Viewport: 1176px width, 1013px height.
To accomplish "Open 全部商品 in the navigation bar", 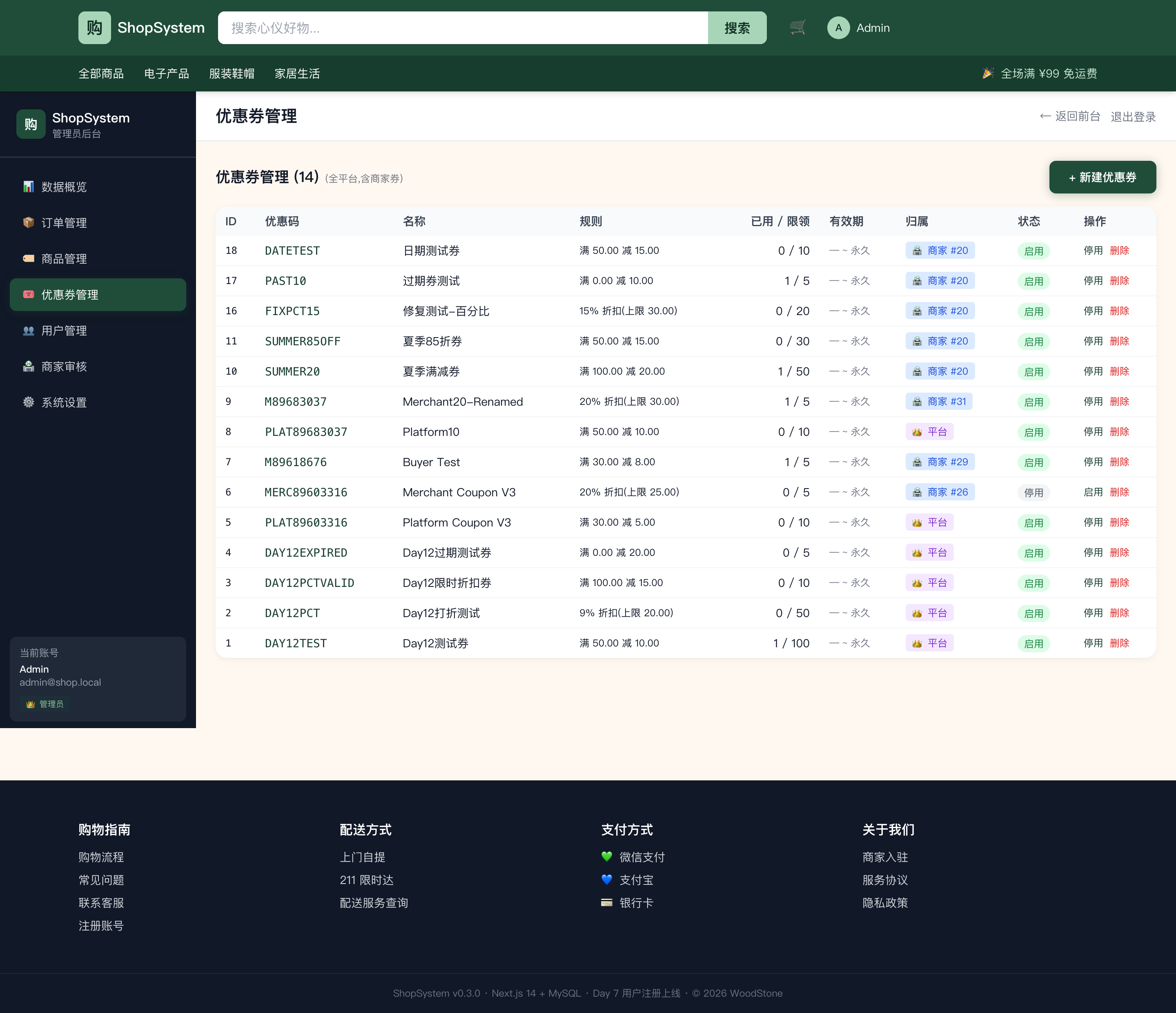I will pyautogui.click(x=101, y=74).
